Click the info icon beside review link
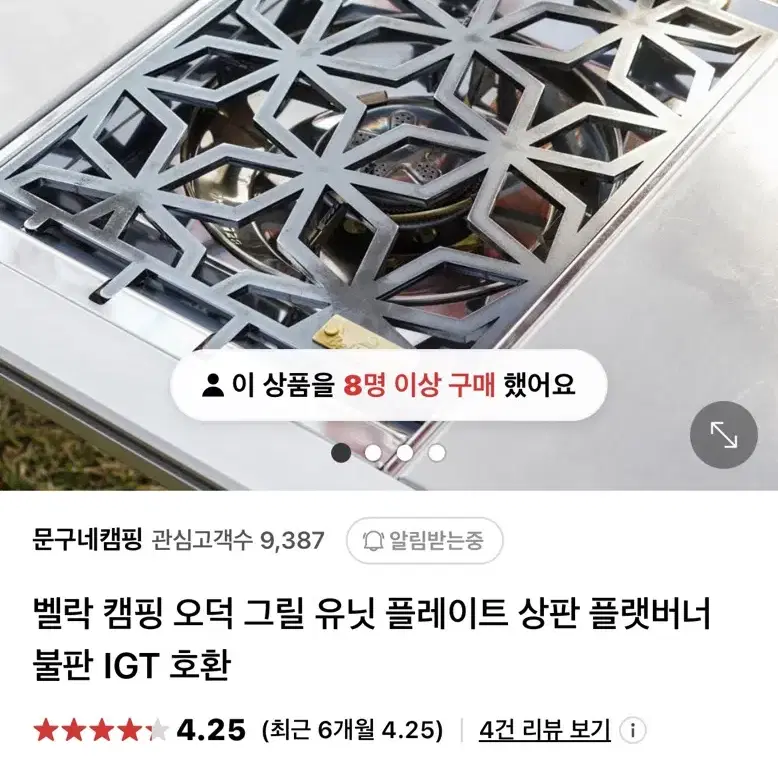 click(633, 730)
